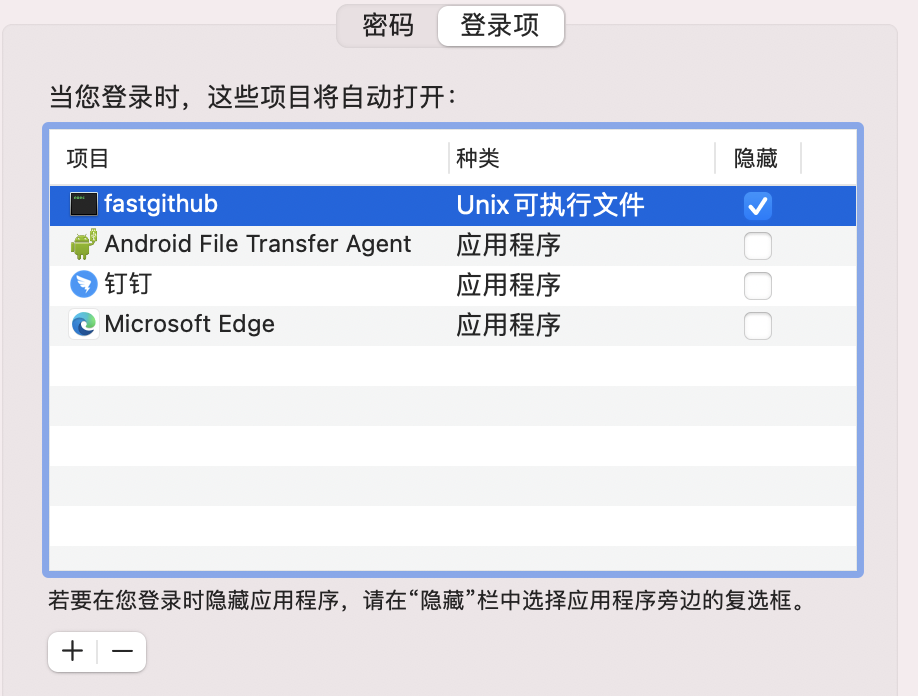Click the 种类 column header
Viewport: 918px width, 696px height.
click(478, 158)
